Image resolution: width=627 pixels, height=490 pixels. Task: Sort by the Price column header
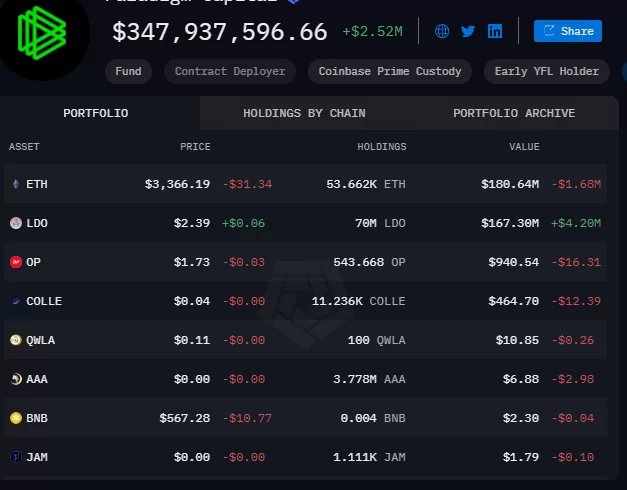(195, 147)
